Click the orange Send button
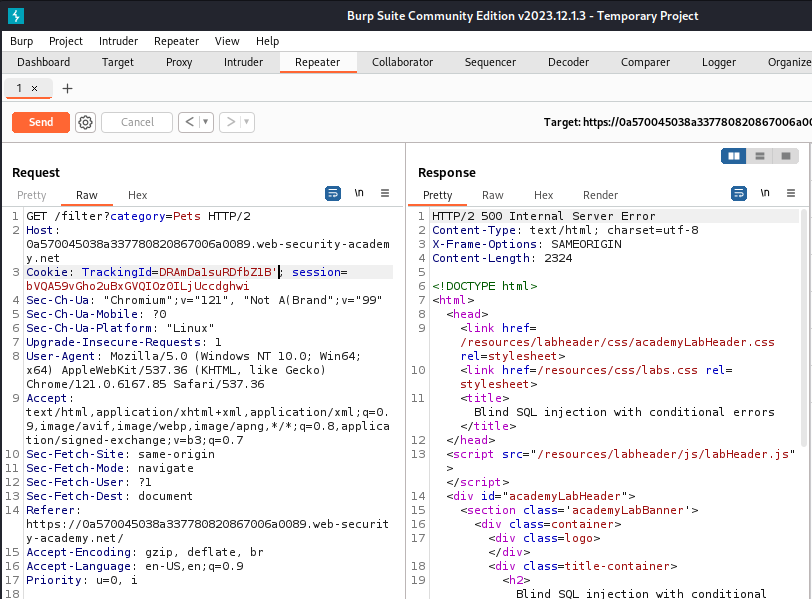Screen dimensions: 812x599 (41, 122)
